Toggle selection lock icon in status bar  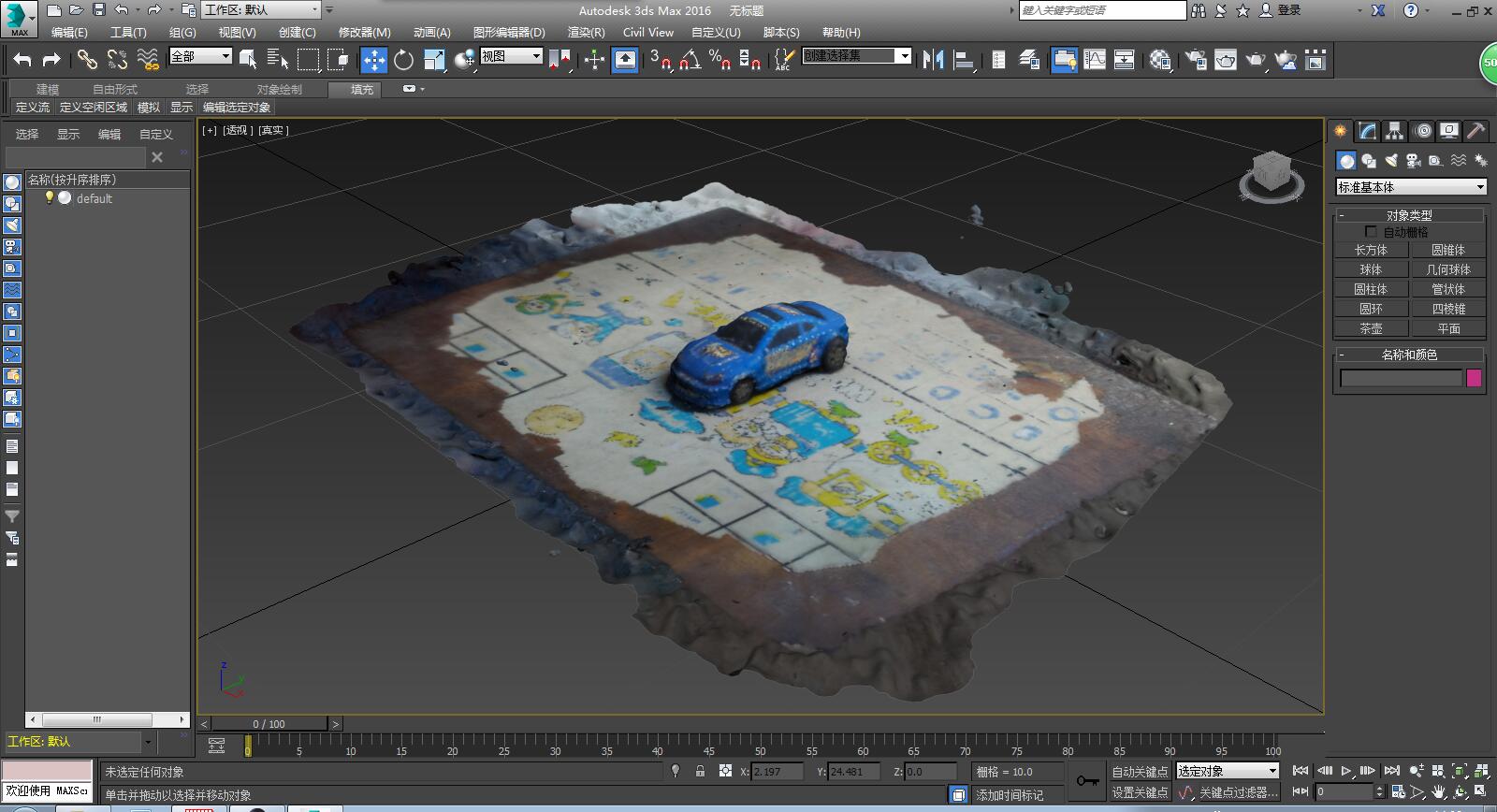click(x=700, y=771)
